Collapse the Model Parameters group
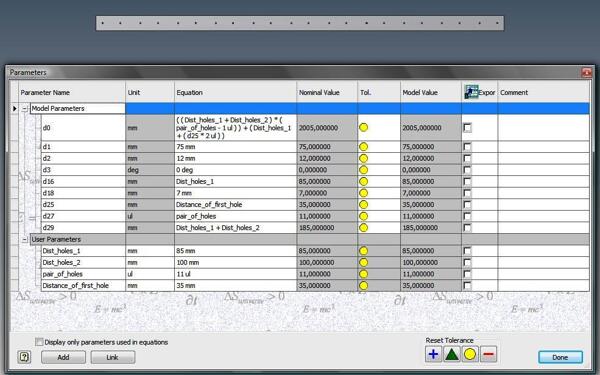The width and height of the screenshot is (600, 375). pyautogui.click(x=24, y=109)
